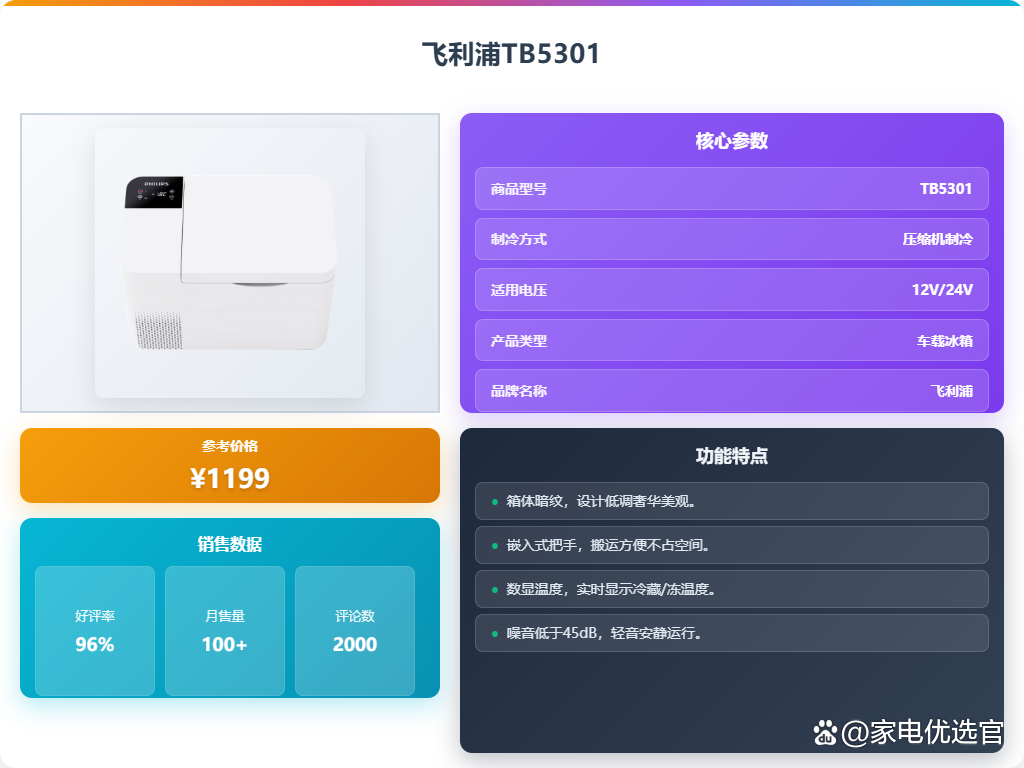Select the 产品类型 车载冰箱 row
The height and width of the screenshot is (768, 1024).
[x=731, y=340]
